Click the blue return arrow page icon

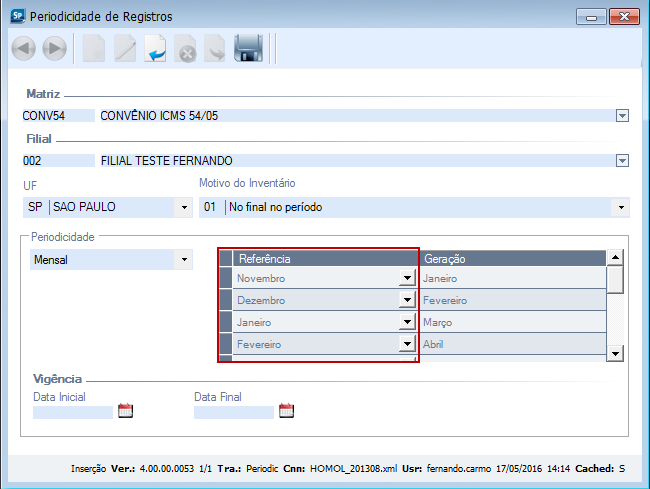tap(155, 48)
